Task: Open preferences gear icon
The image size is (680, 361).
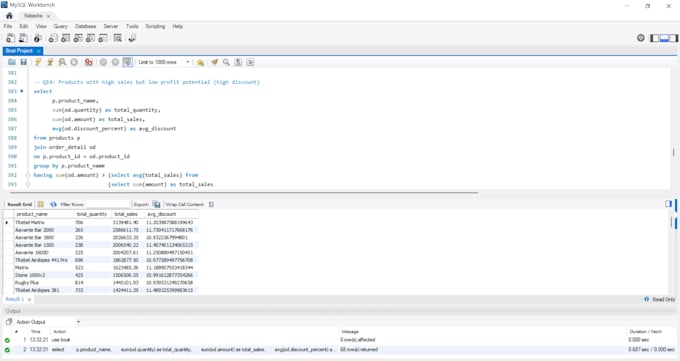Action: [x=641, y=38]
